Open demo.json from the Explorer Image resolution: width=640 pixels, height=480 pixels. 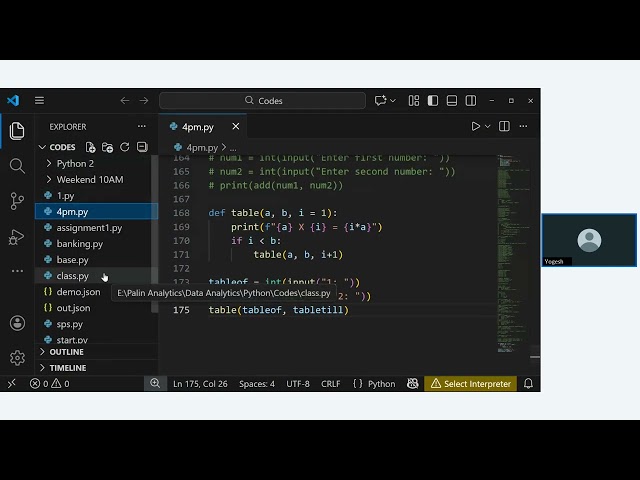[72, 292]
